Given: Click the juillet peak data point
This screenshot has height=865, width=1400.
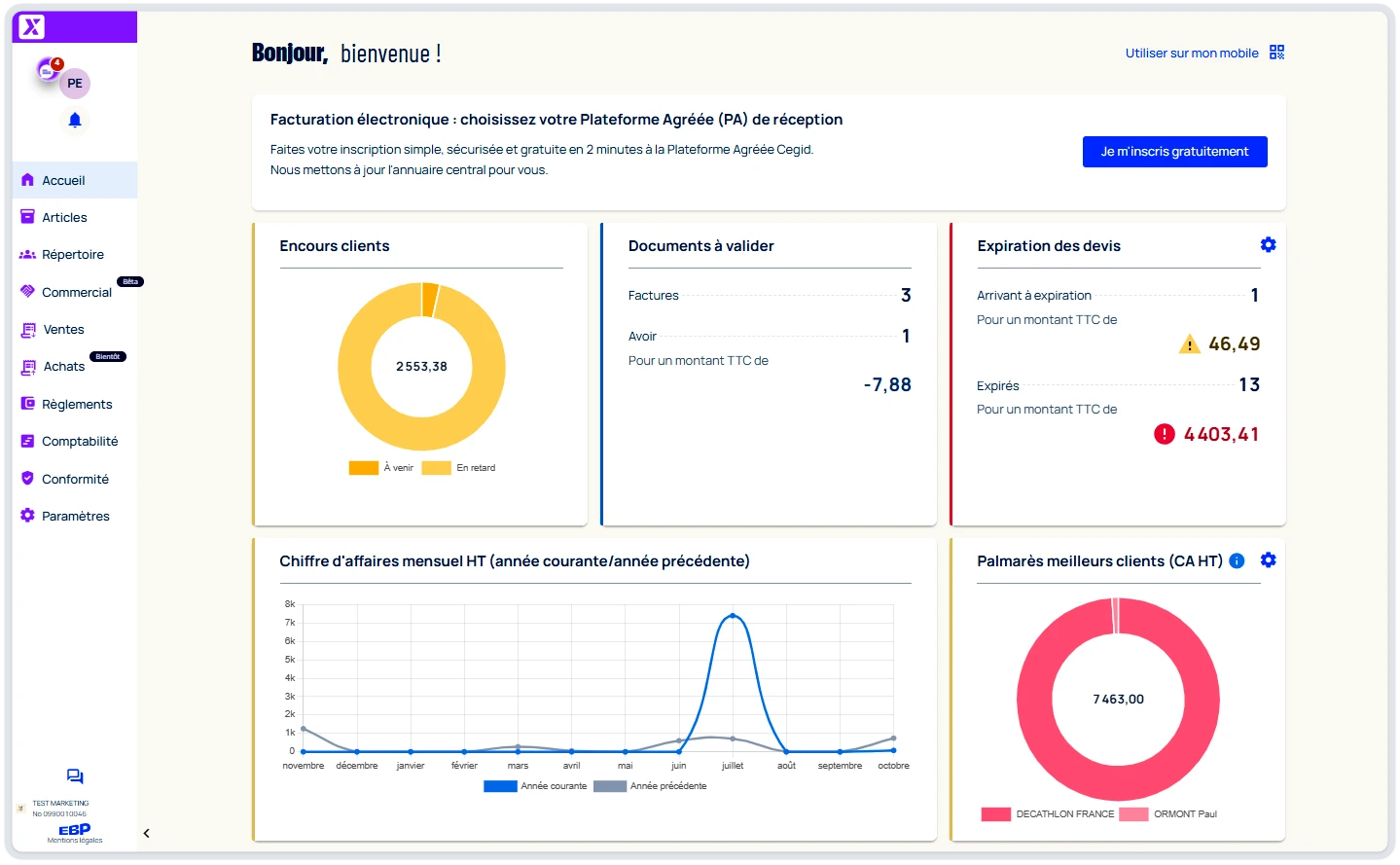Looking at the screenshot, I should coord(733,616).
